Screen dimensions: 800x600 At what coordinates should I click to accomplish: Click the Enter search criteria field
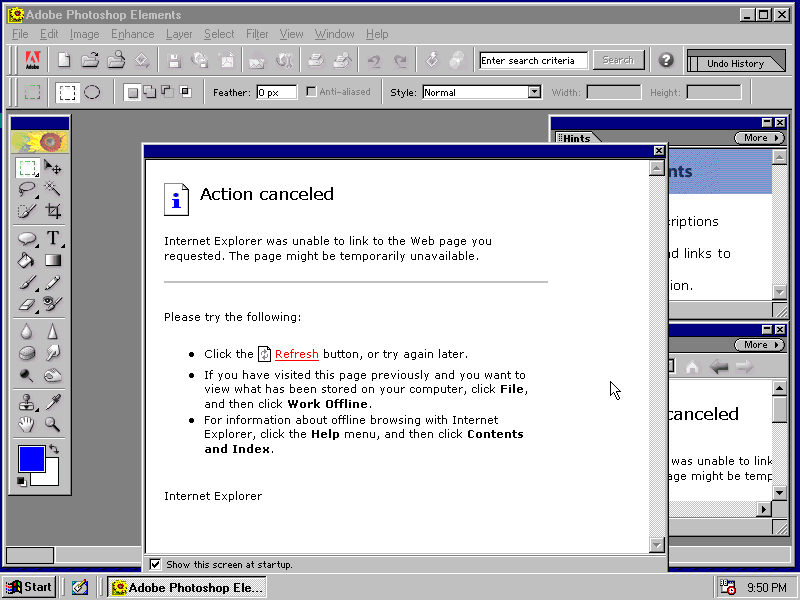[x=533, y=60]
